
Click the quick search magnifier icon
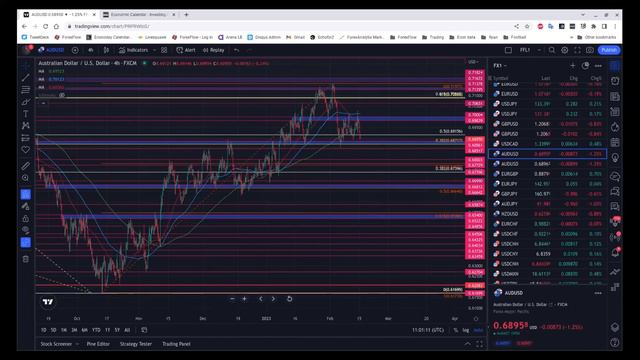click(552, 50)
